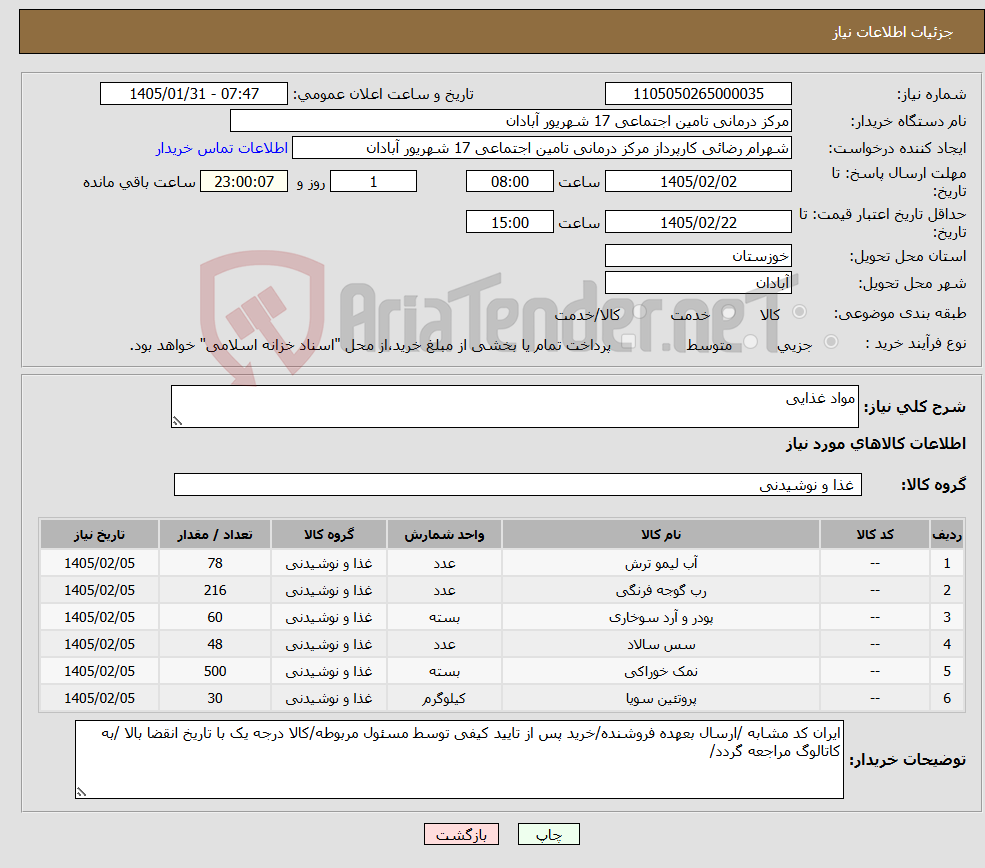Click the remaining days field showing 1
This screenshot has width=985, height=868.
tap(373, 182)
